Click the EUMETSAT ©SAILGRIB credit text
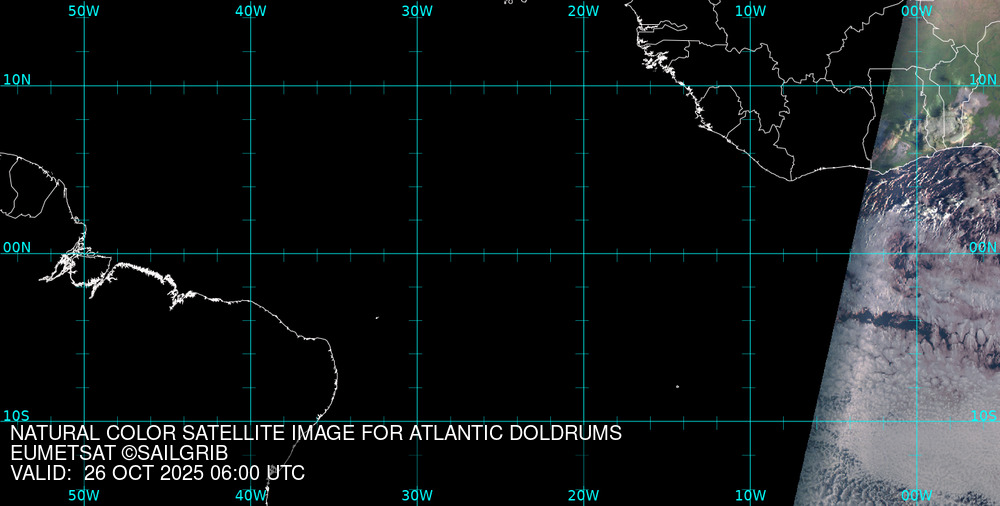This screenshot has height=506, width=1000. 126,454
